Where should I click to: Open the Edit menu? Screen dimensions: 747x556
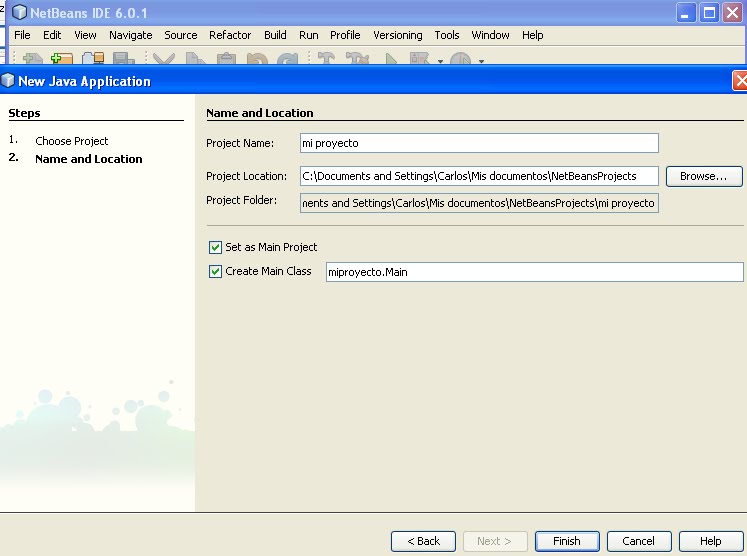point(52,35)
